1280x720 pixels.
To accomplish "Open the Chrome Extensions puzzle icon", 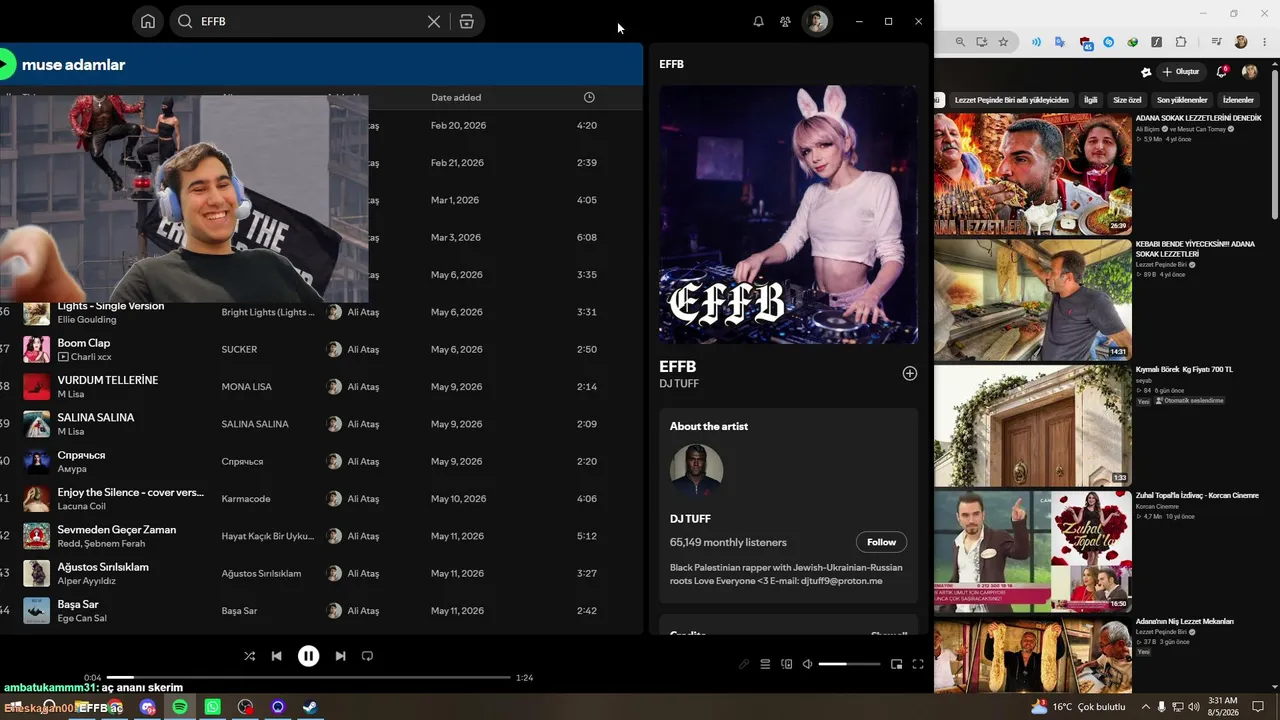I will click(1181, 42).
